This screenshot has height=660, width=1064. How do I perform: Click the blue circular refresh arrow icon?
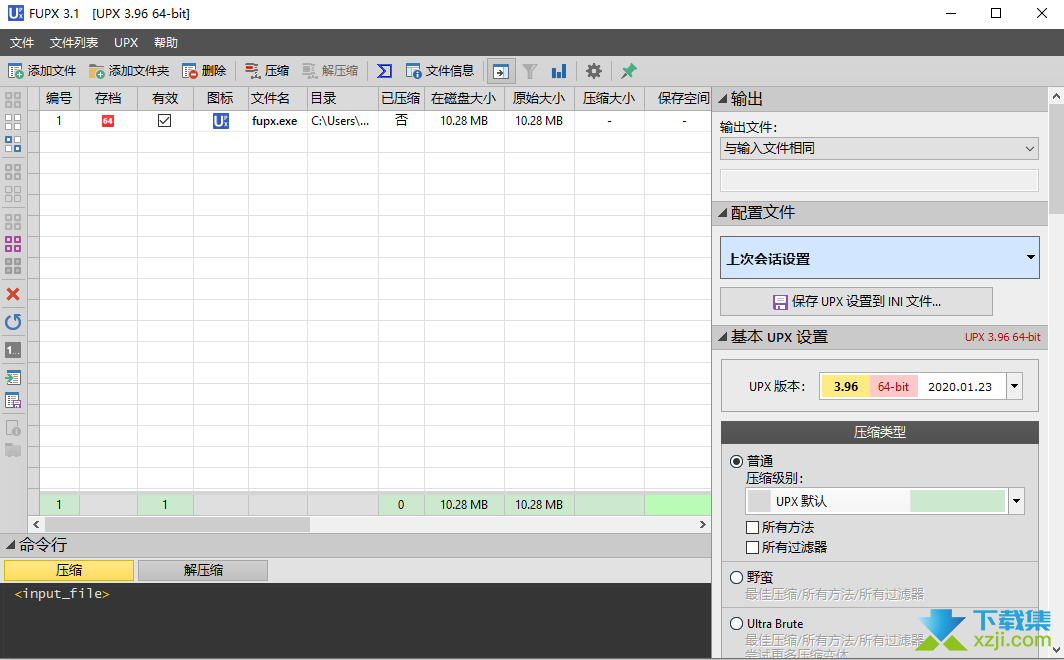point(13,322)
